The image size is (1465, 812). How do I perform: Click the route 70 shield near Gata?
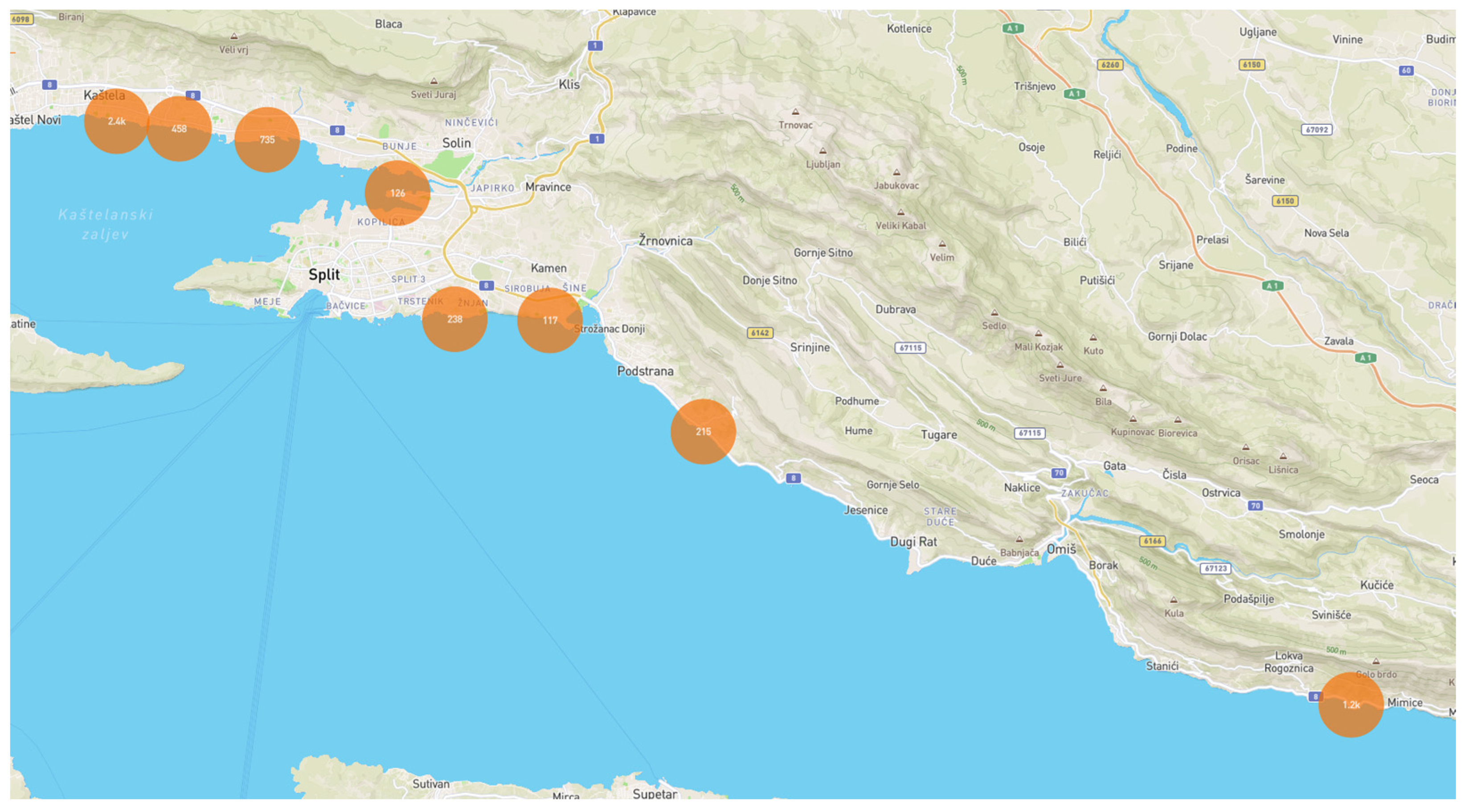pyautogui.click(x=1058, y=473)
